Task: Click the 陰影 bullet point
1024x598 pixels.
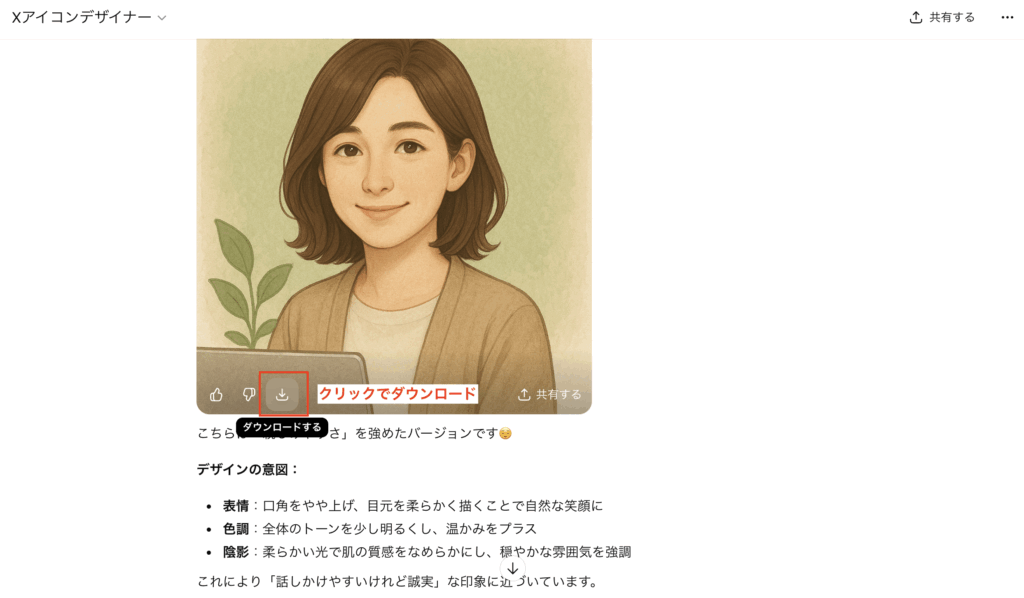Action: point(426,552)
